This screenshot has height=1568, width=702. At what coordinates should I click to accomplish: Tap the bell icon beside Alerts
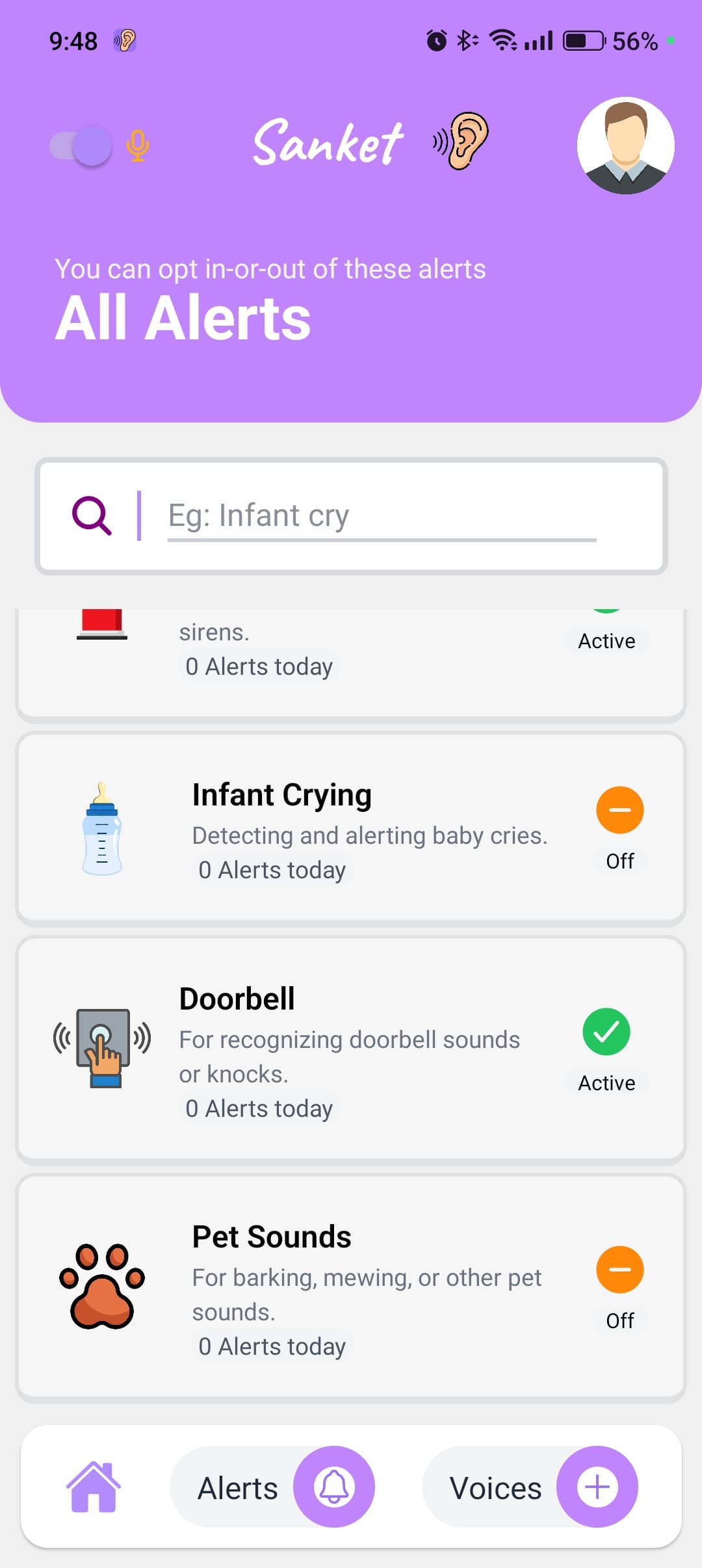coord(334,1487)
